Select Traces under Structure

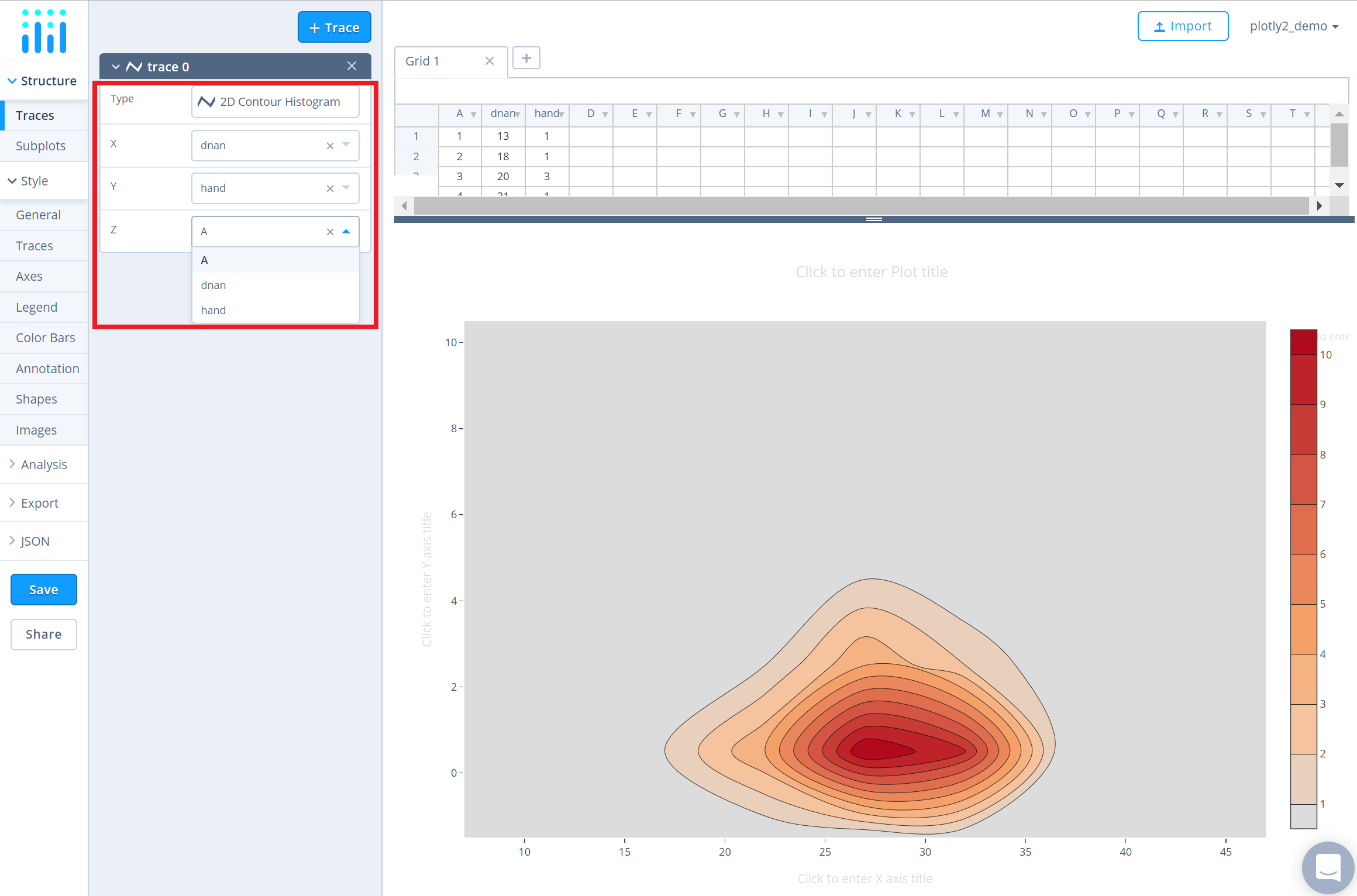pyautogui.click(x=44, y=115)
